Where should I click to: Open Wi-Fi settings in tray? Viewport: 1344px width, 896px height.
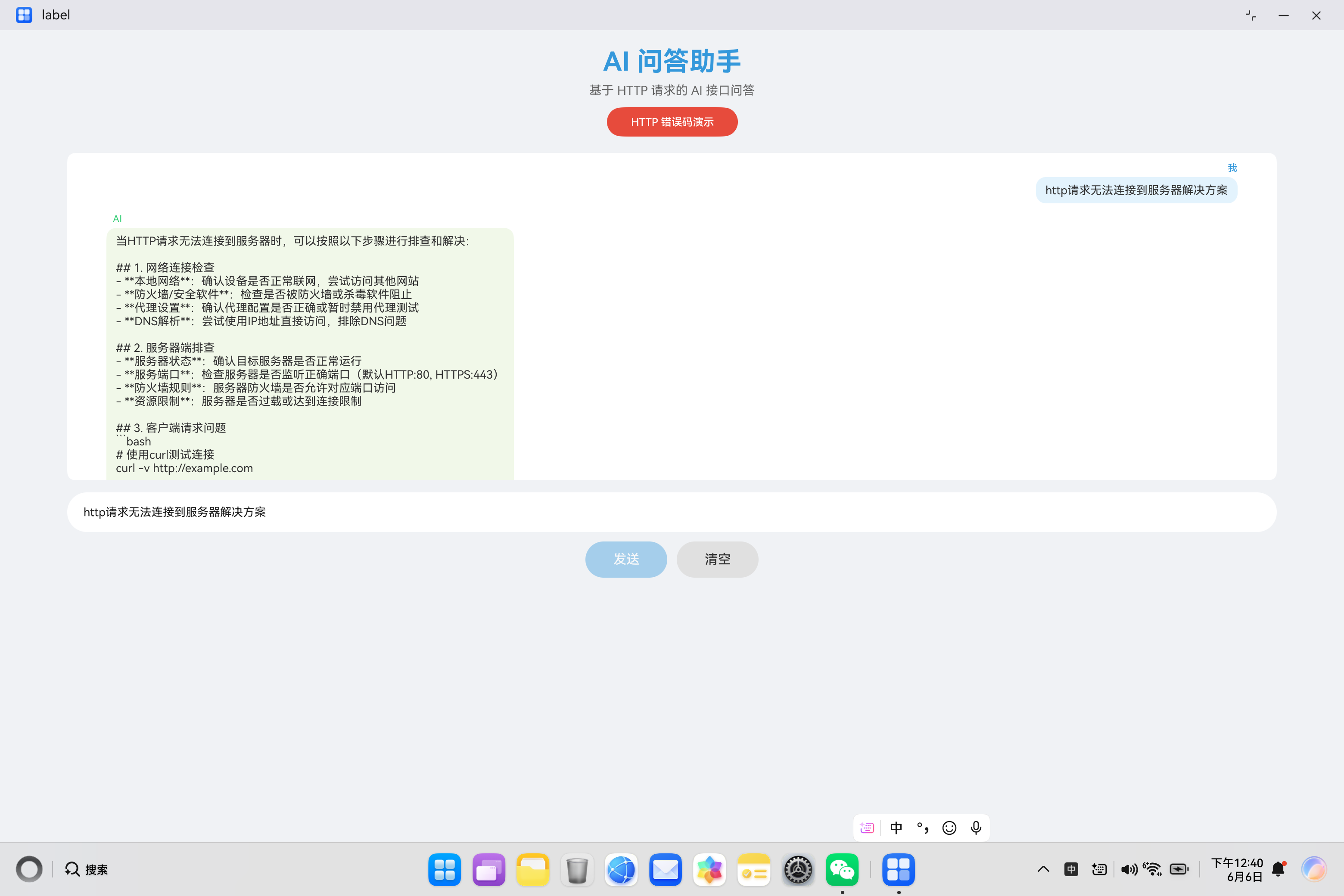[x=1153, y=869]
